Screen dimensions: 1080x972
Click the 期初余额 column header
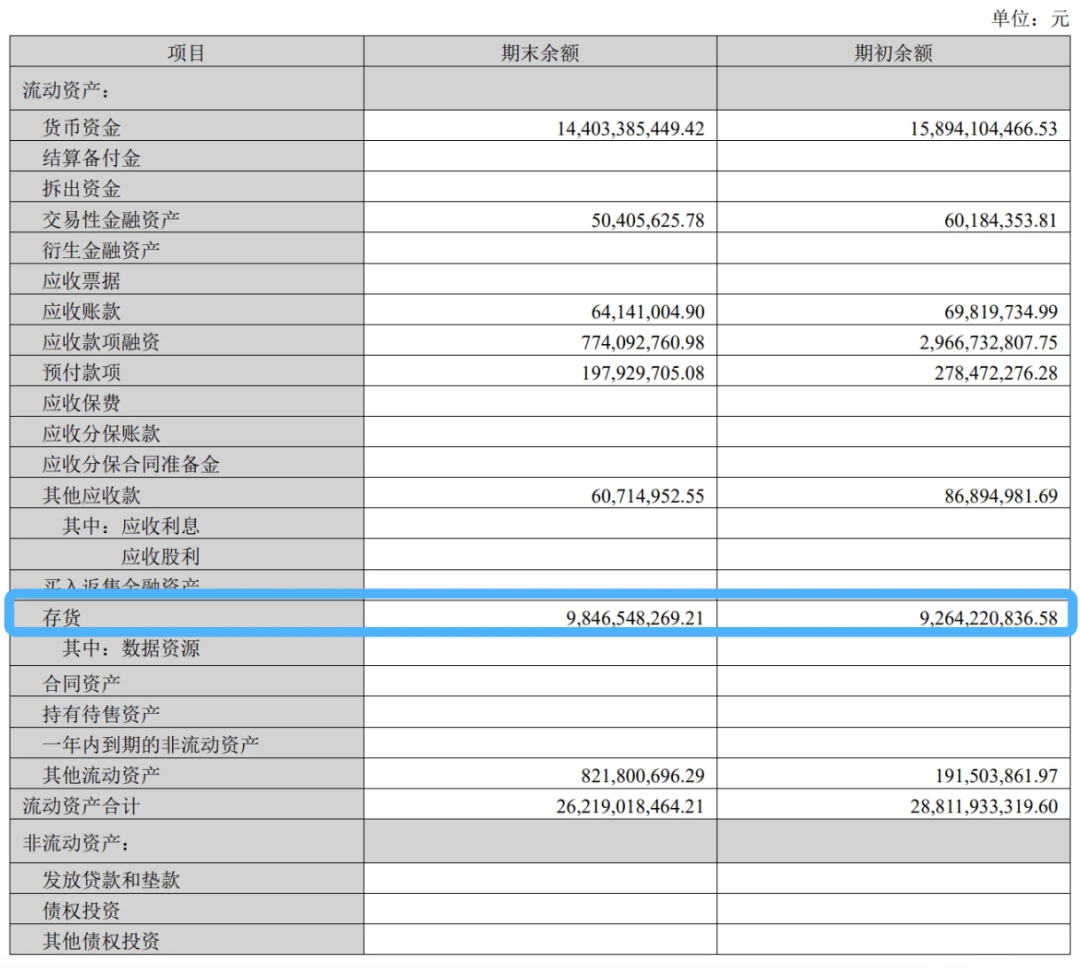[892, 54]
